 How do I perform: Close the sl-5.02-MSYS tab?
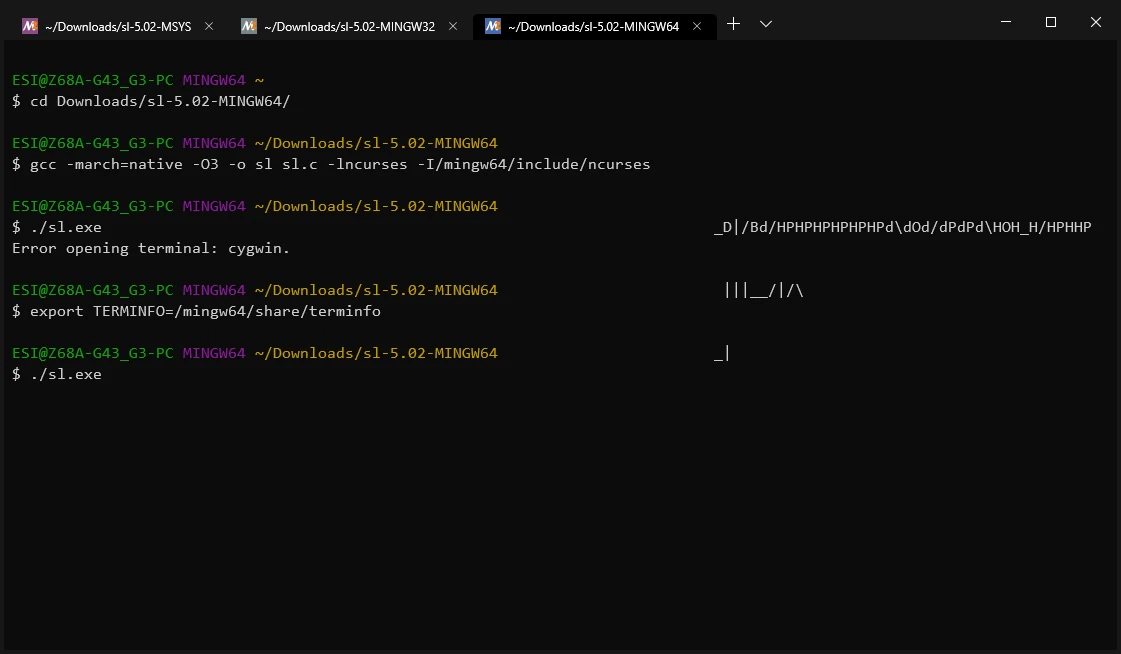(209, 26)
